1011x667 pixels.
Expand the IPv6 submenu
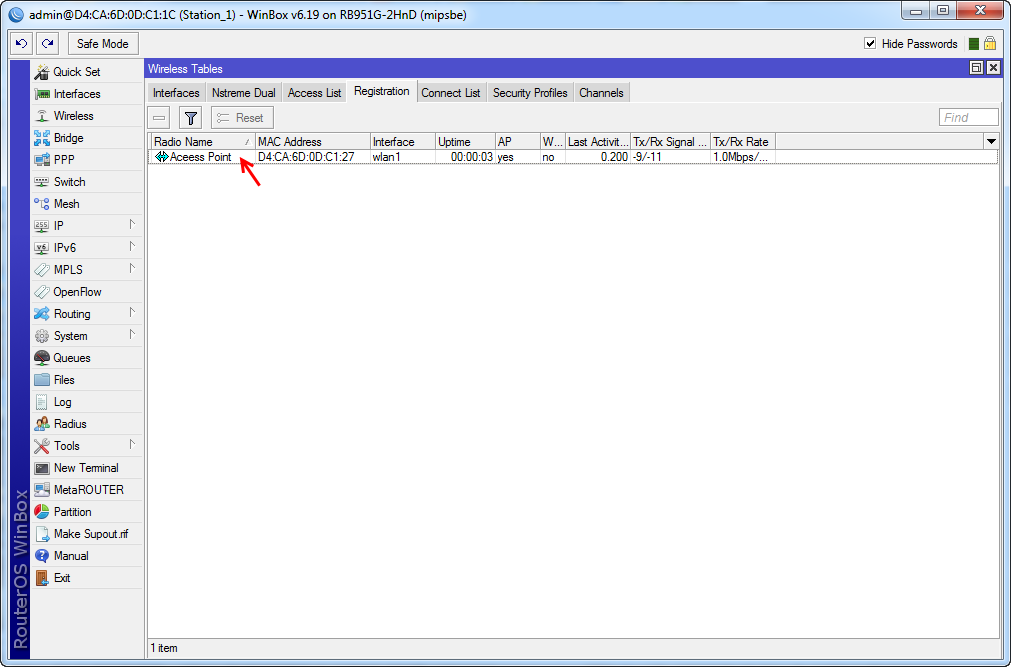click(x=132, y=247)
